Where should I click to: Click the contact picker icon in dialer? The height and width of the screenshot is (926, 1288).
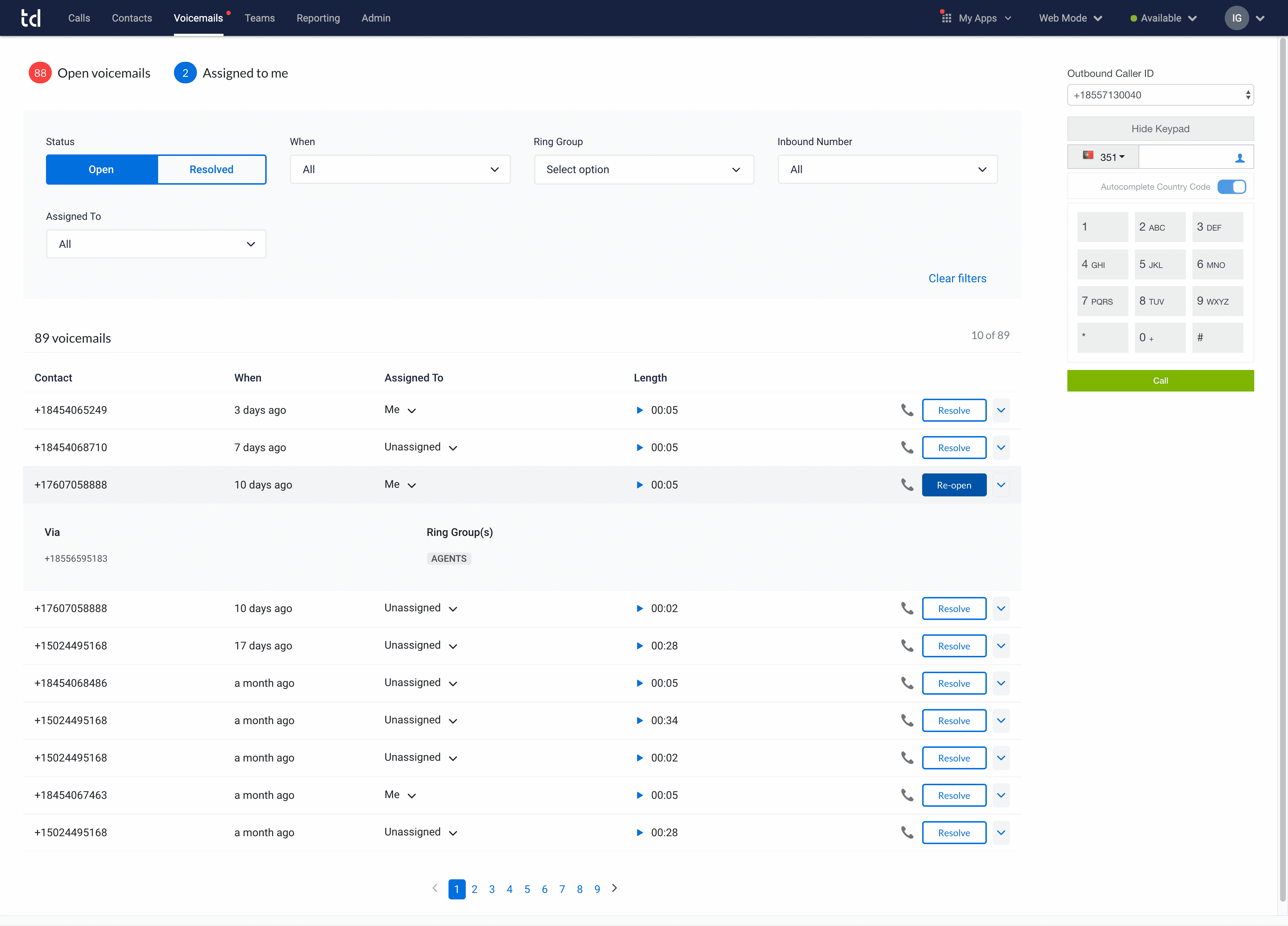coord(1240,158)
